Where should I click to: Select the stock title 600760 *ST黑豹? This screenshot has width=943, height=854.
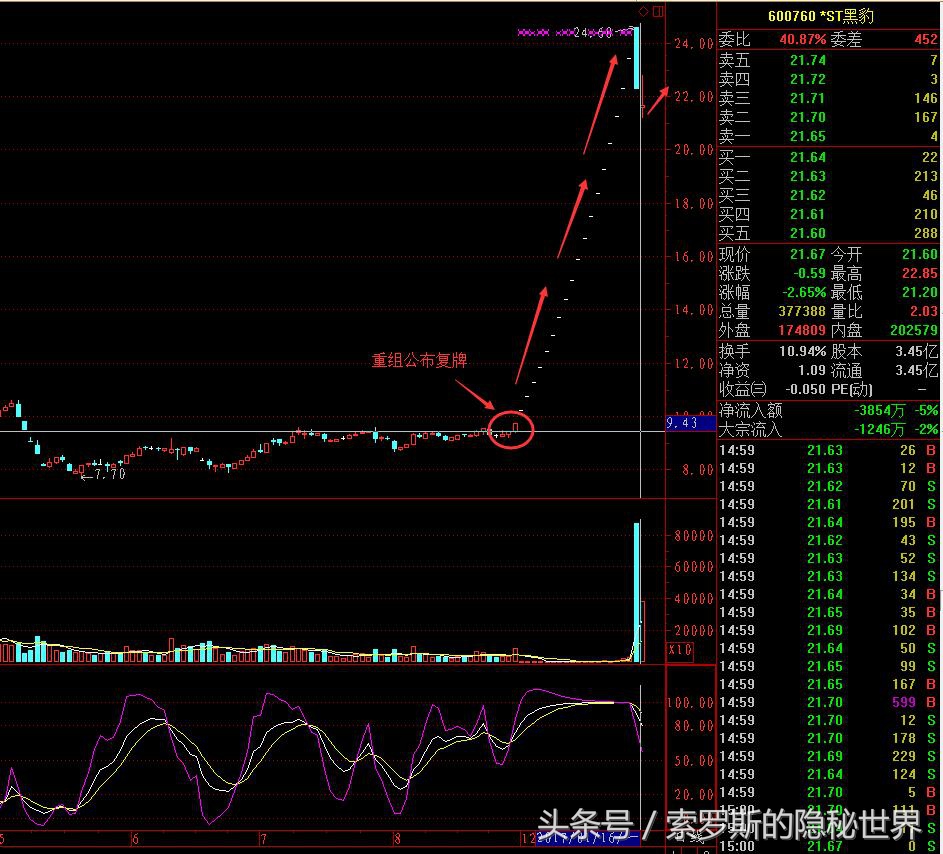click(x=821, y=16)
